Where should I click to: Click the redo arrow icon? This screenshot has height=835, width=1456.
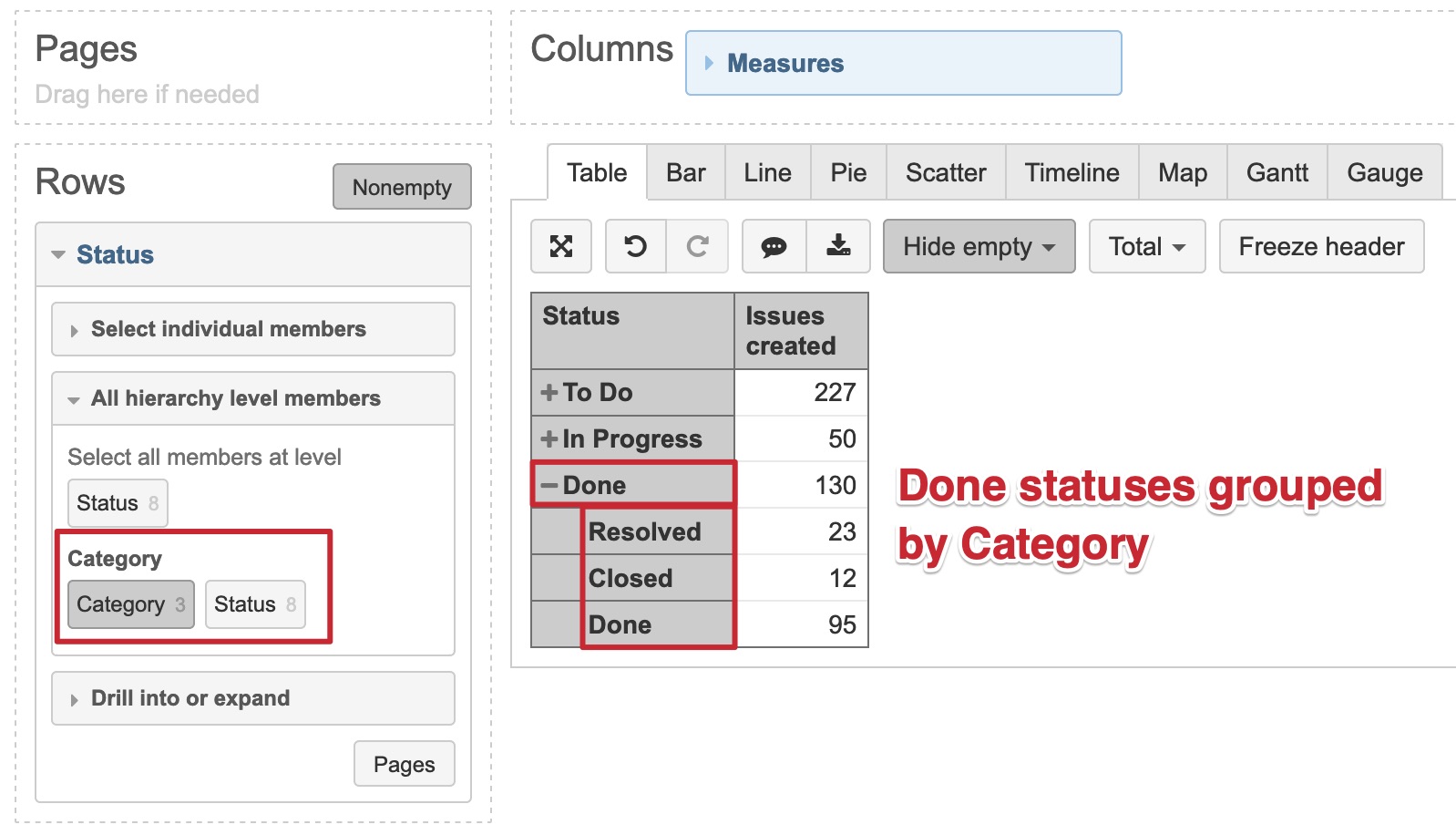(697, 246)
